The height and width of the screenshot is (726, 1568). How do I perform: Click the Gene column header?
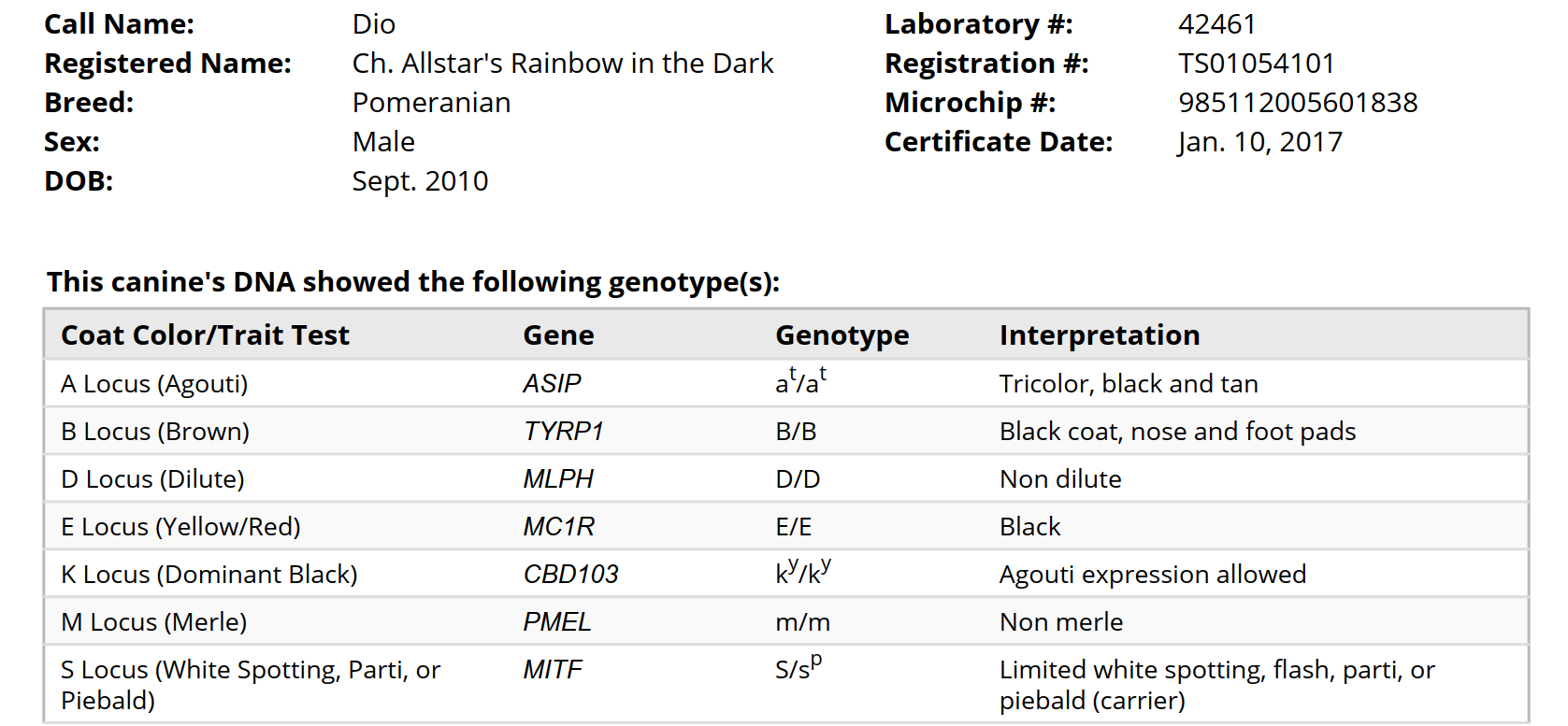[x=558, y=335]
